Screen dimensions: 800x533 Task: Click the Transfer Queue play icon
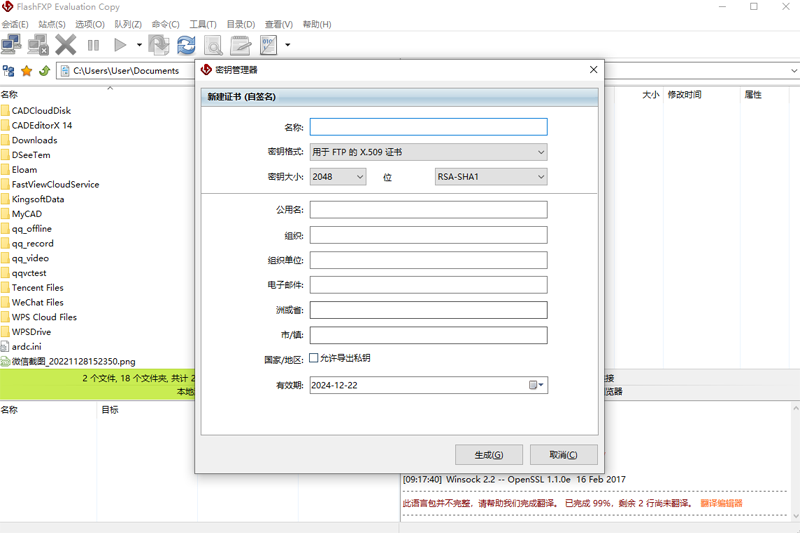pos(120,44)
